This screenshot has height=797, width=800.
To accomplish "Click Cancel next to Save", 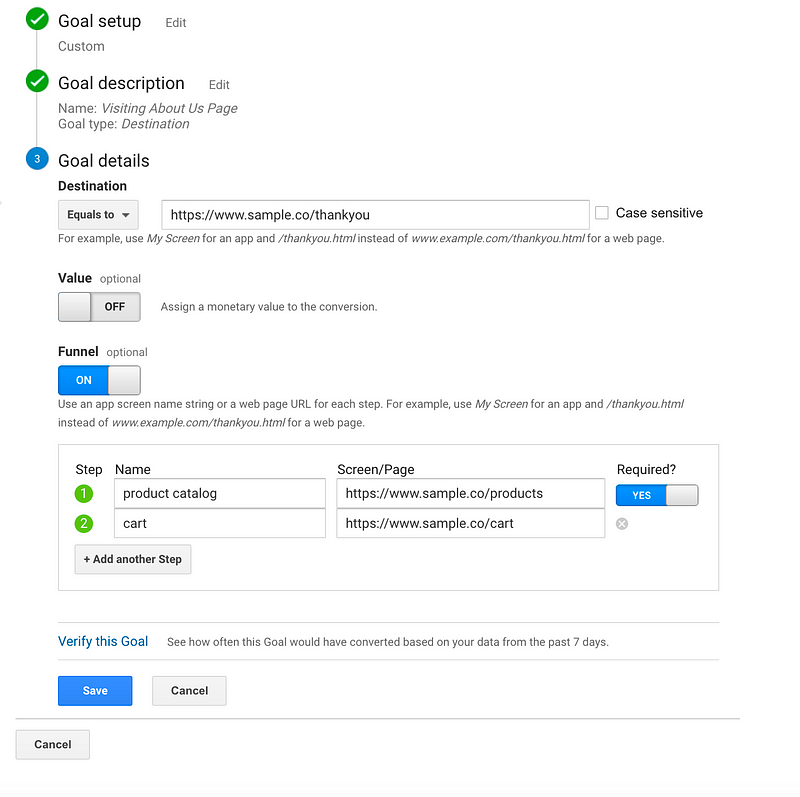I will [189, 691].
